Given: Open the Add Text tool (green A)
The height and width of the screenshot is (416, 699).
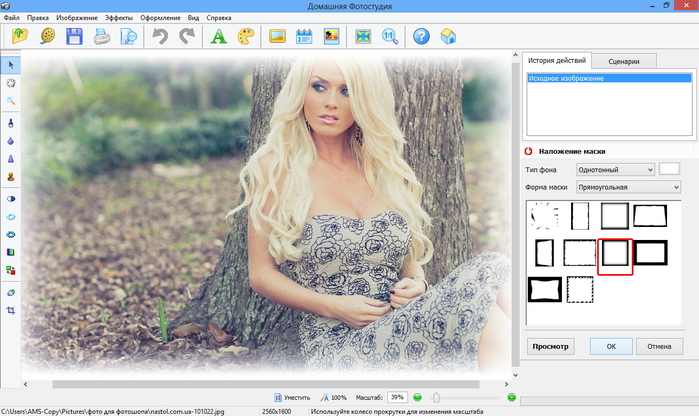Looking at the screenshot, I should pos(218,37).
